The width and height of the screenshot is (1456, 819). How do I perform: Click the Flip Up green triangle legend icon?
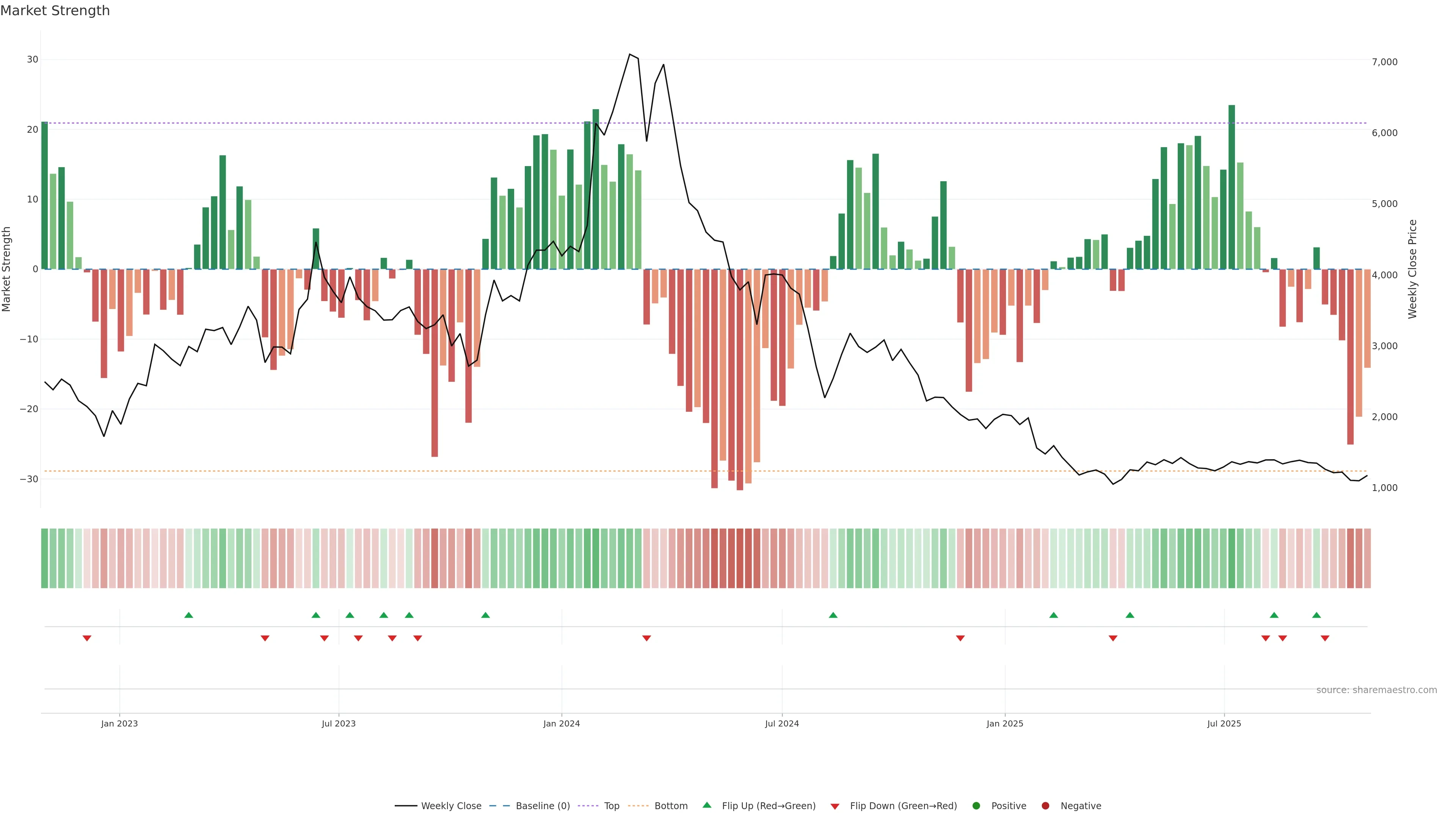pyautogui.click(x=706, y=805)
